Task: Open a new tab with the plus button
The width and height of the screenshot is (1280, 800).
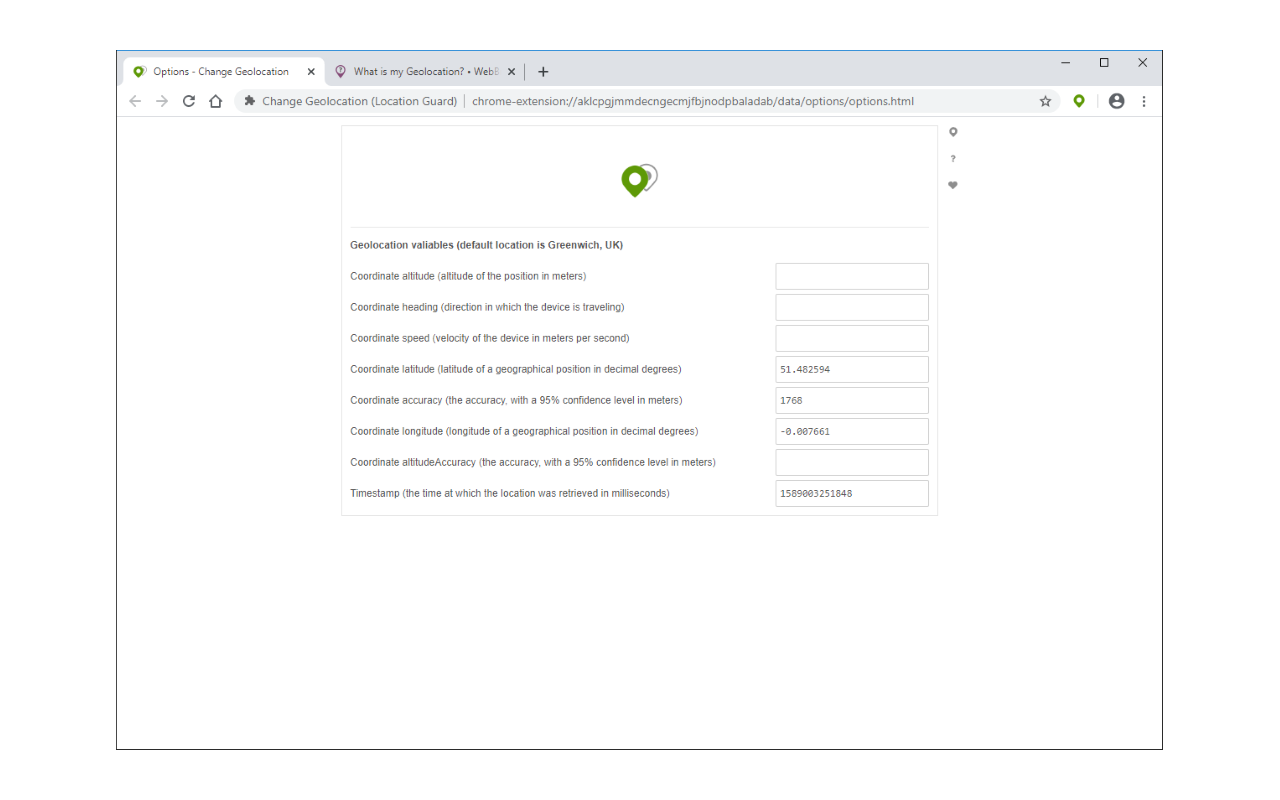Action: click(x=543, y=71)
